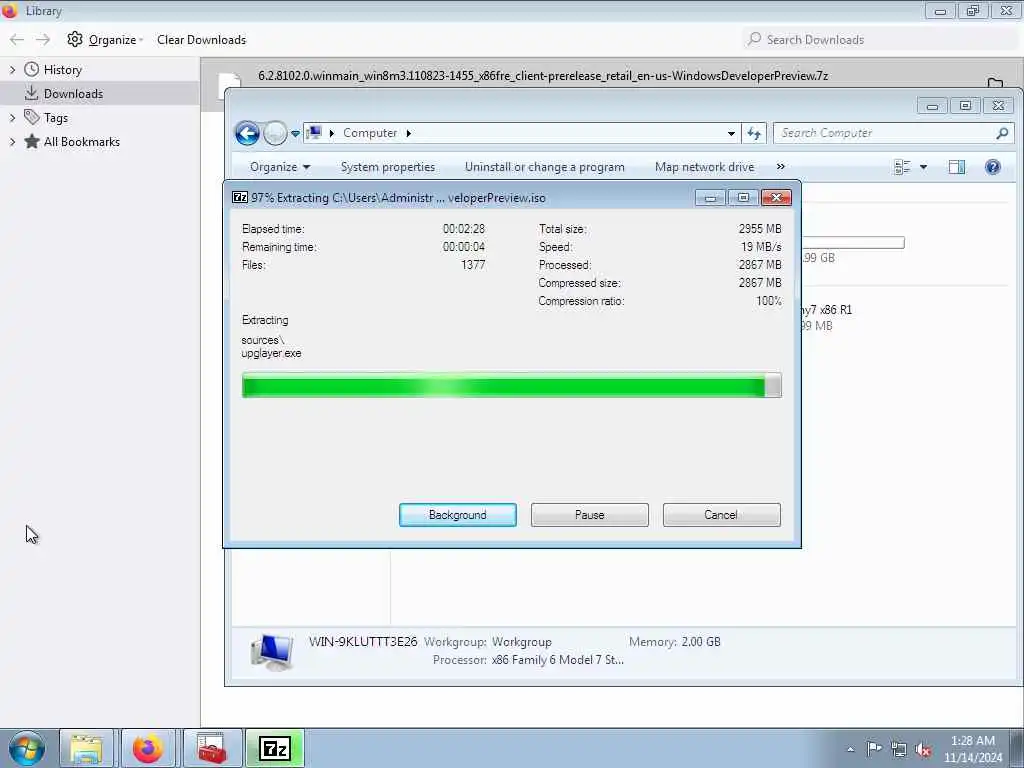This screenshot has height=768, width=1024.
Task: Expand Tags in Library sidebar
Action: [12, 118]
